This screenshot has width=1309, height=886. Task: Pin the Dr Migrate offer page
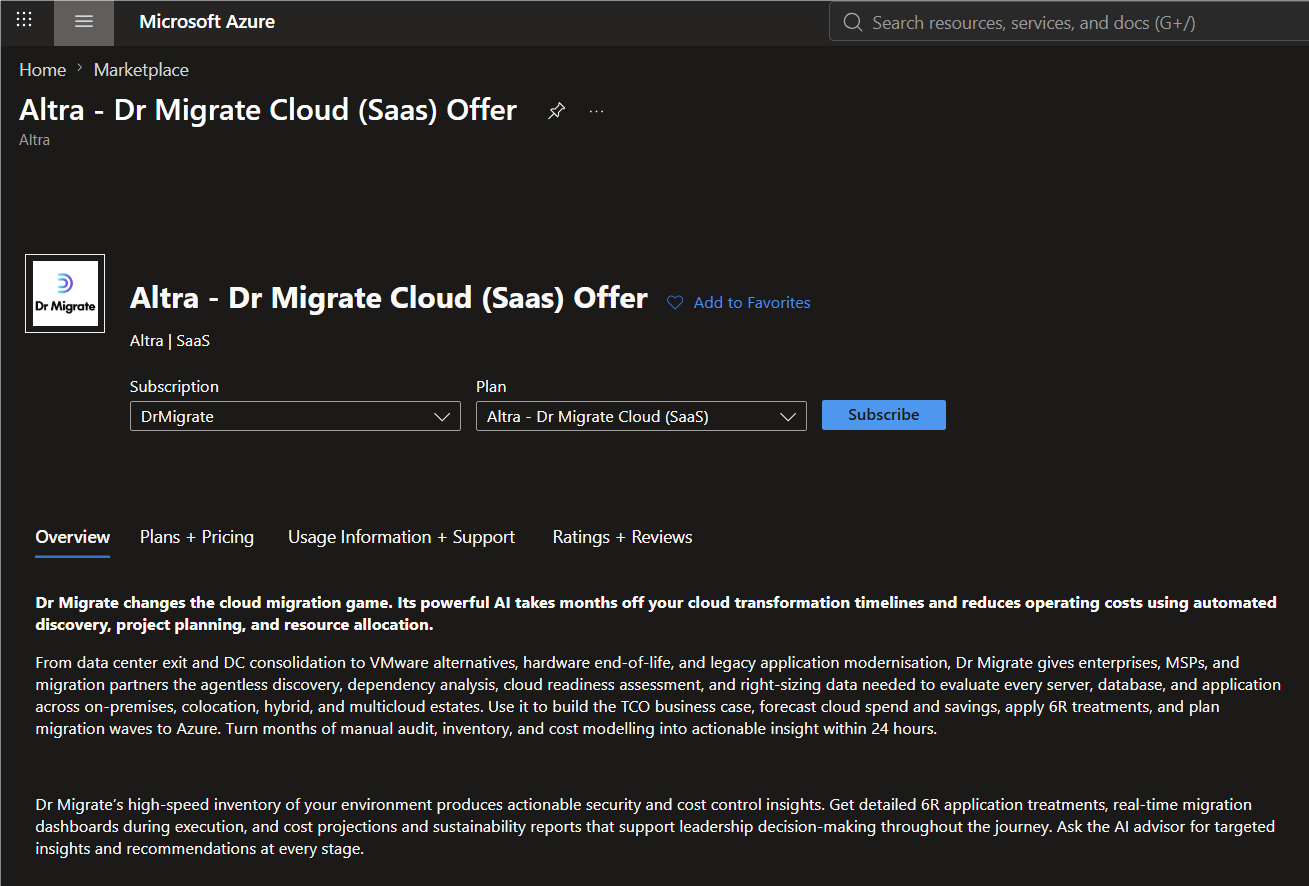coord(556,111)
